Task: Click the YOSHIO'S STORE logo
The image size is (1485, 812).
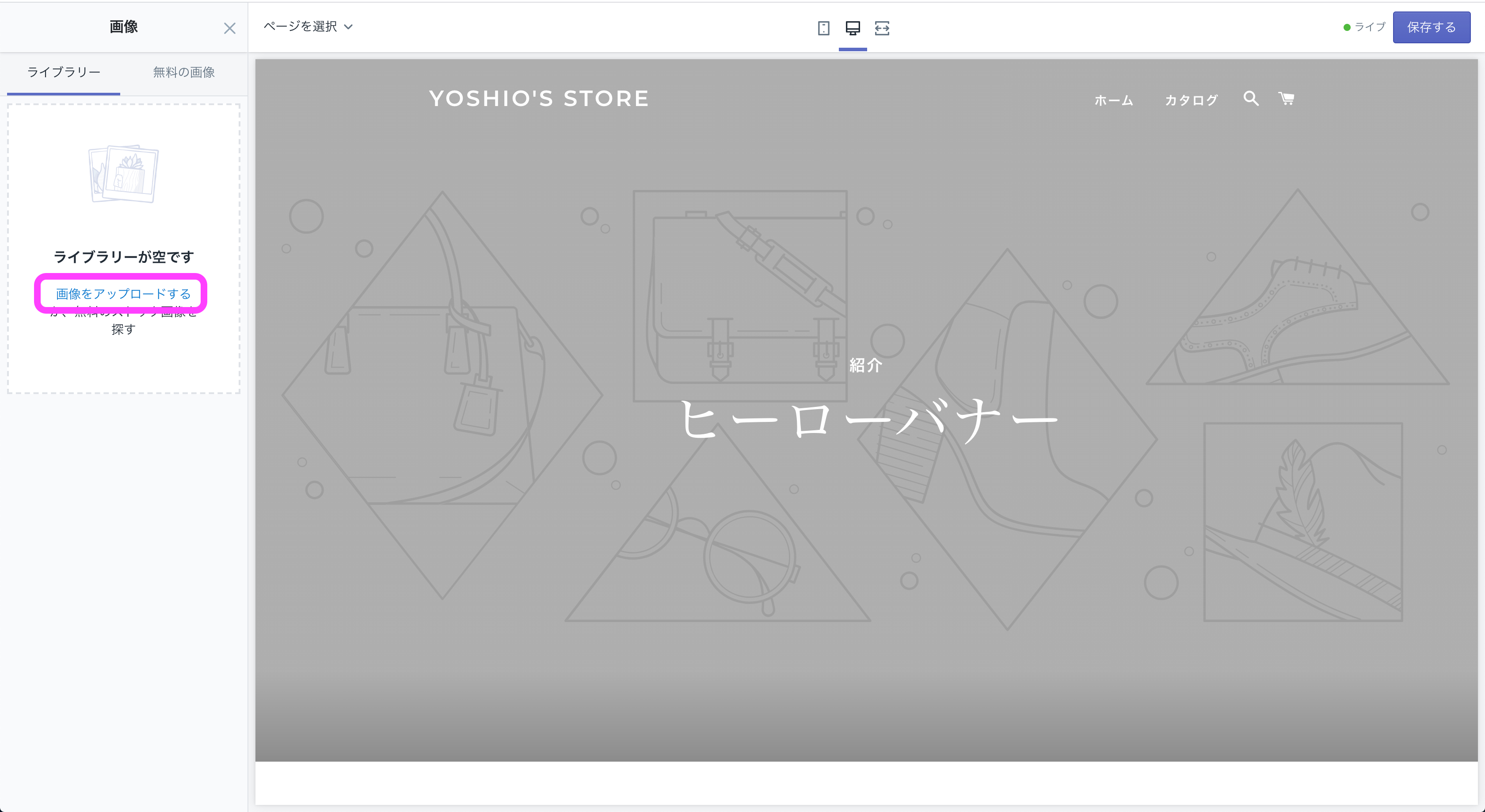Action: point(538,97)
